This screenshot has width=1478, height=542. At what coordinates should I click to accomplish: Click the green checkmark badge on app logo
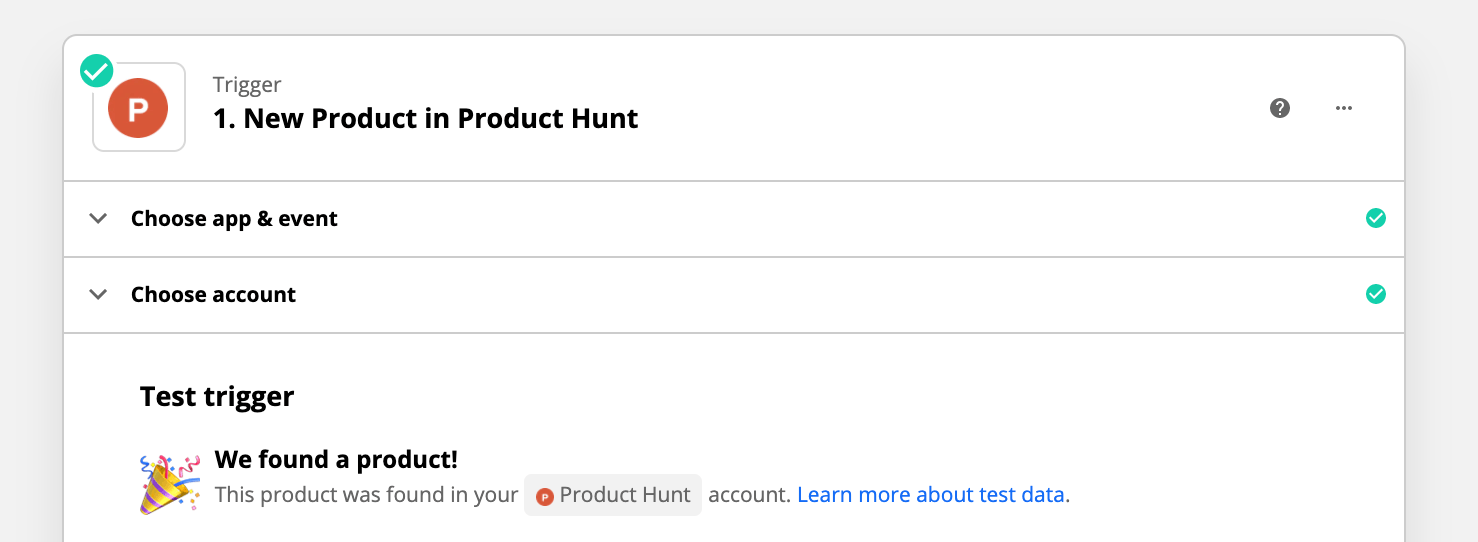[x=97, y=71]
